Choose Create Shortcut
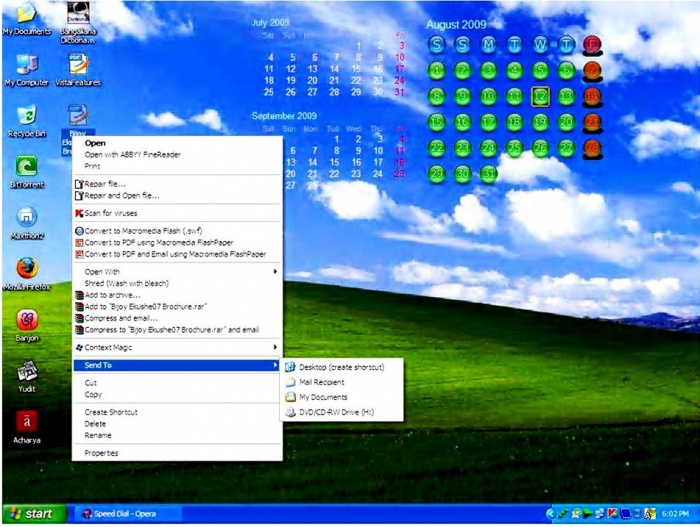The width and height of the screenshot is (700, 527). click(x=177, y=412)
